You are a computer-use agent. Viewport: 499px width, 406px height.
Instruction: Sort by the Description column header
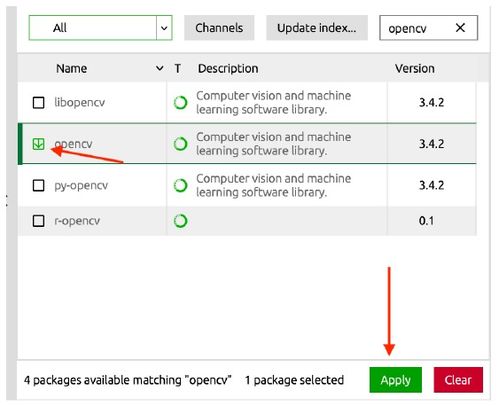click(228, 68)
